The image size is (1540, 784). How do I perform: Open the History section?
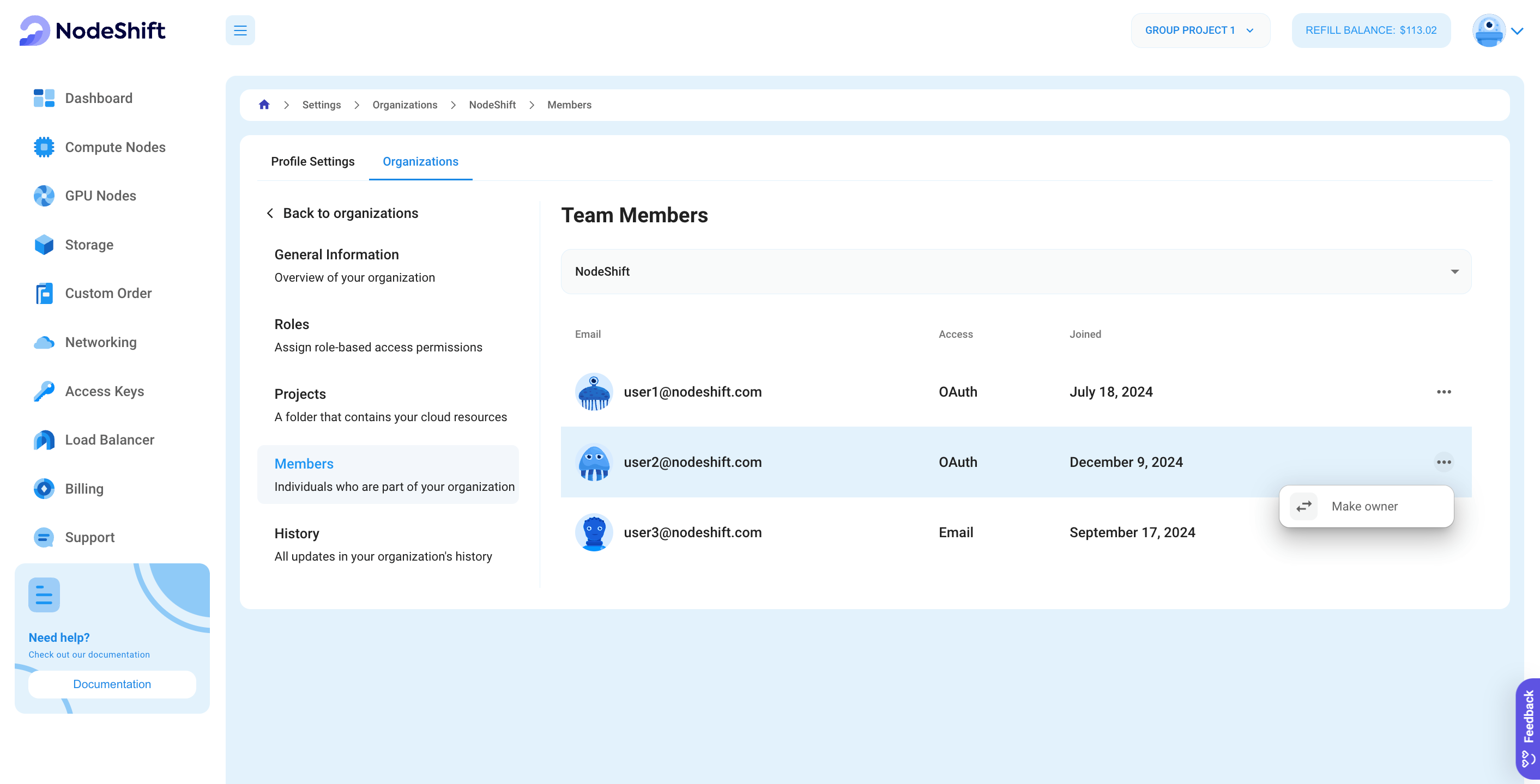pyautogui.click(x=388, y=545)
